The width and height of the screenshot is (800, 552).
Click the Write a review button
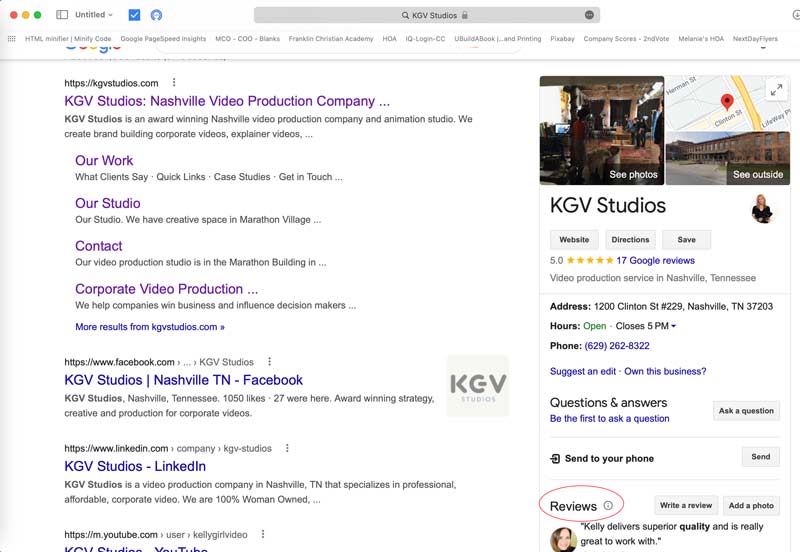[685, 506]
